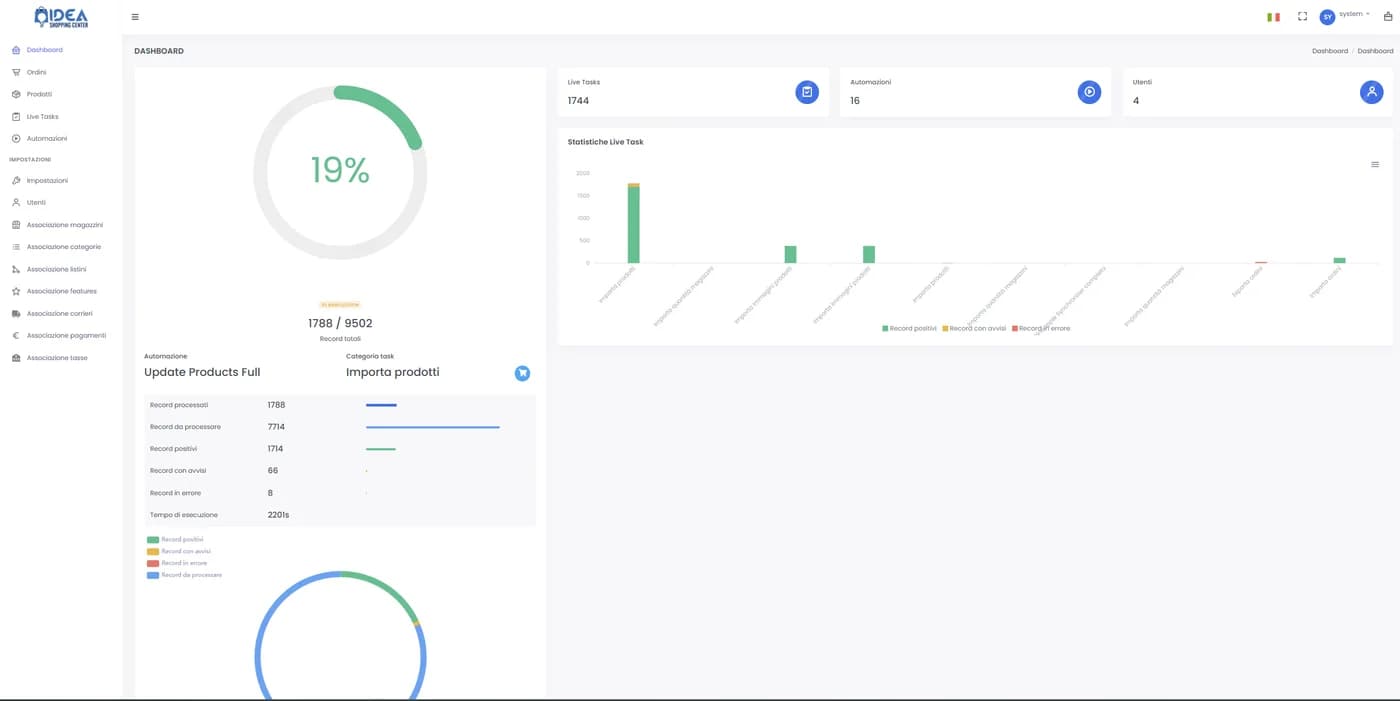Open the Italian flag language selector
Image resolution: width=1400 pixels, height=701 pixels.
point(1273,17)
